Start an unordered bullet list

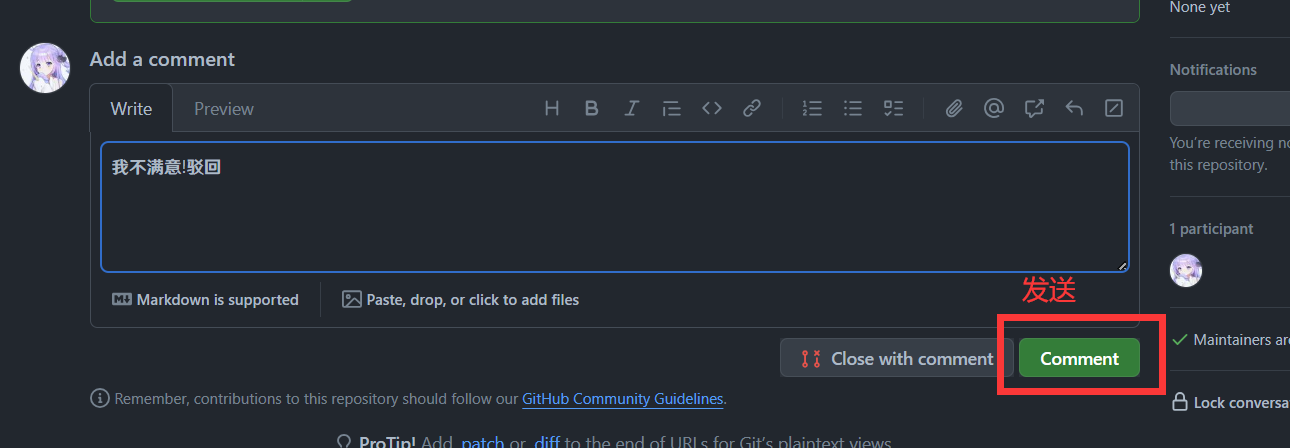coord(853,108)
